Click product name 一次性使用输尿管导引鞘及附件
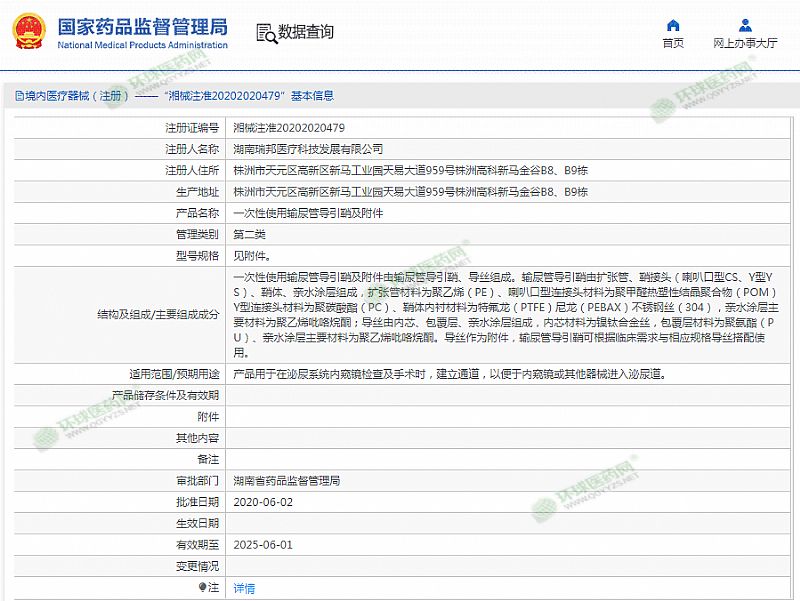The width and height of the screenshot is (800, 601). point(307,213)
